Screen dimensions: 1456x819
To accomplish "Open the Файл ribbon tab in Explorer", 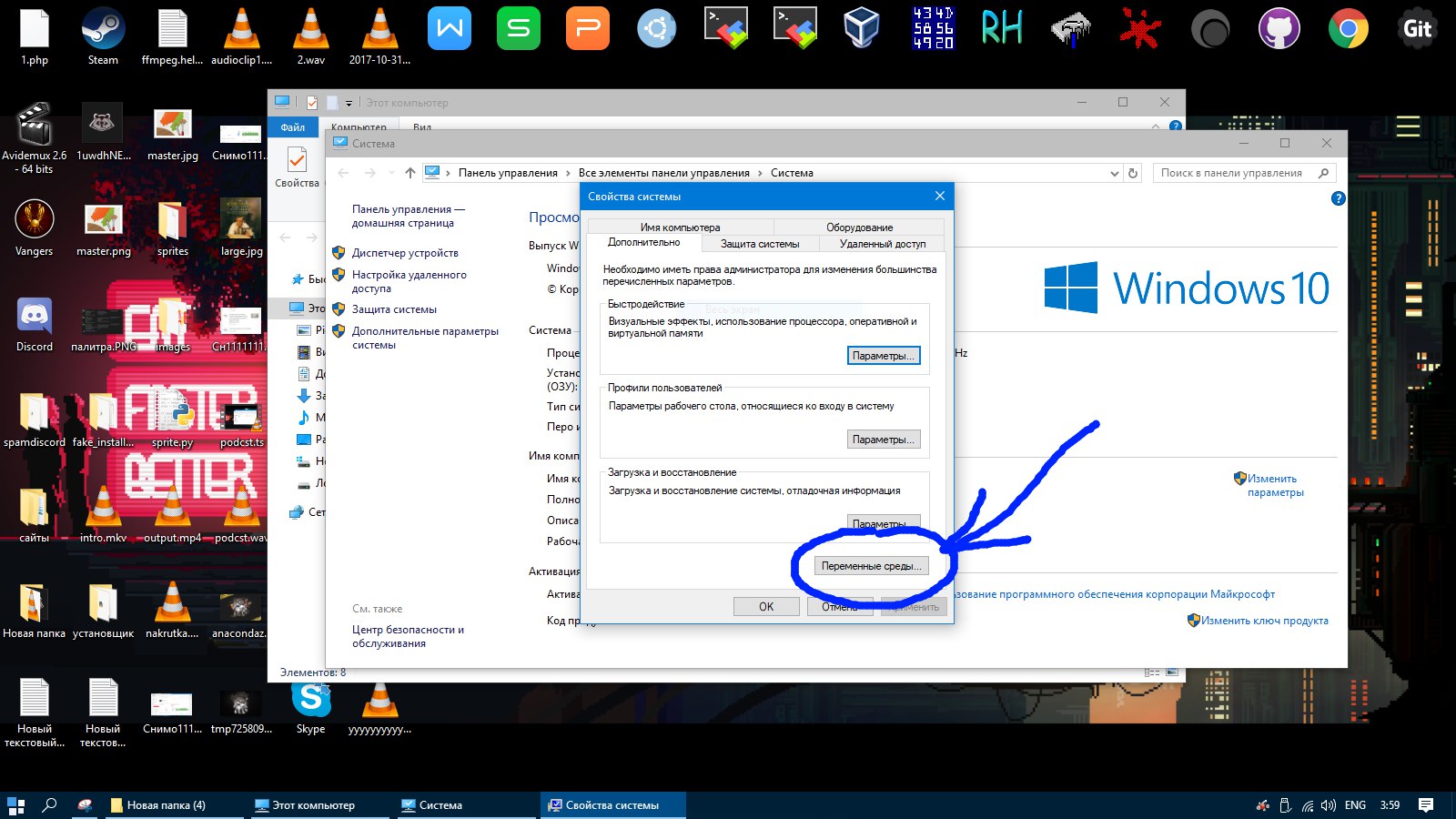I will [293, 127].
